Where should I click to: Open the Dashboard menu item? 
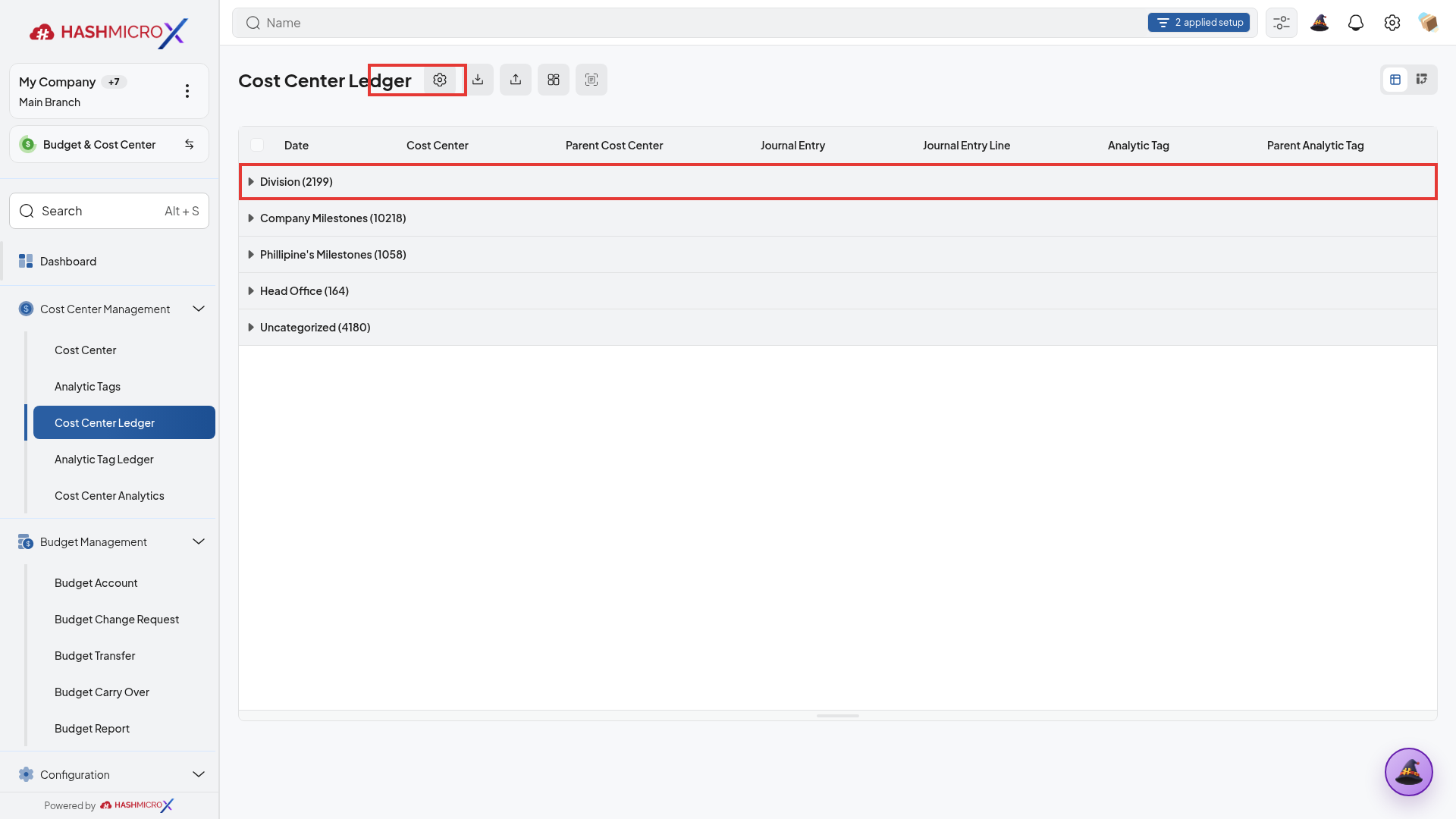pyautogui.click(x=110, y=261)
